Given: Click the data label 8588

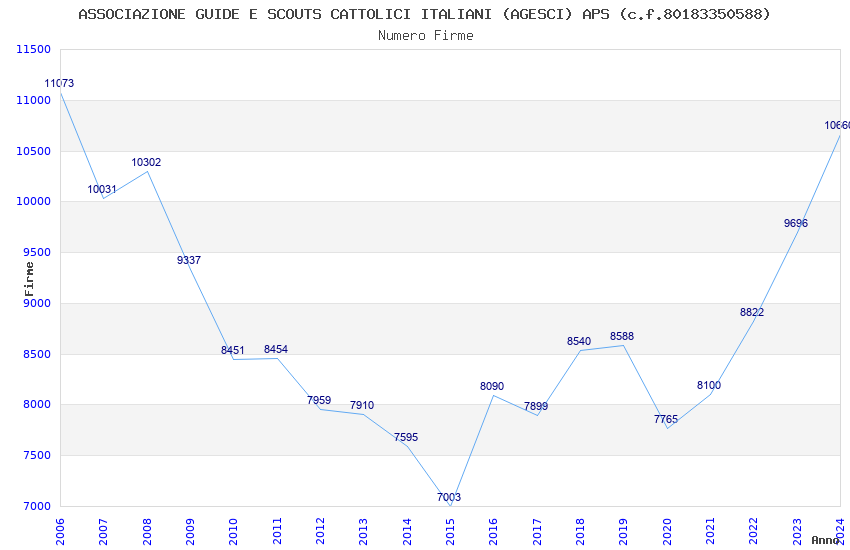Looking at the screenshot, I should click(622, 337).
